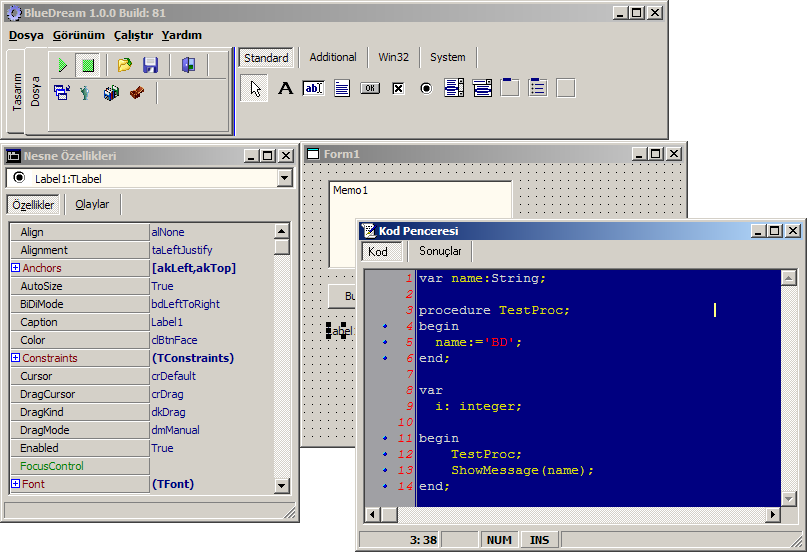Viewport: 807px width, 552px height.
Task: Click the green Run play icon
Action: point(62,65)
